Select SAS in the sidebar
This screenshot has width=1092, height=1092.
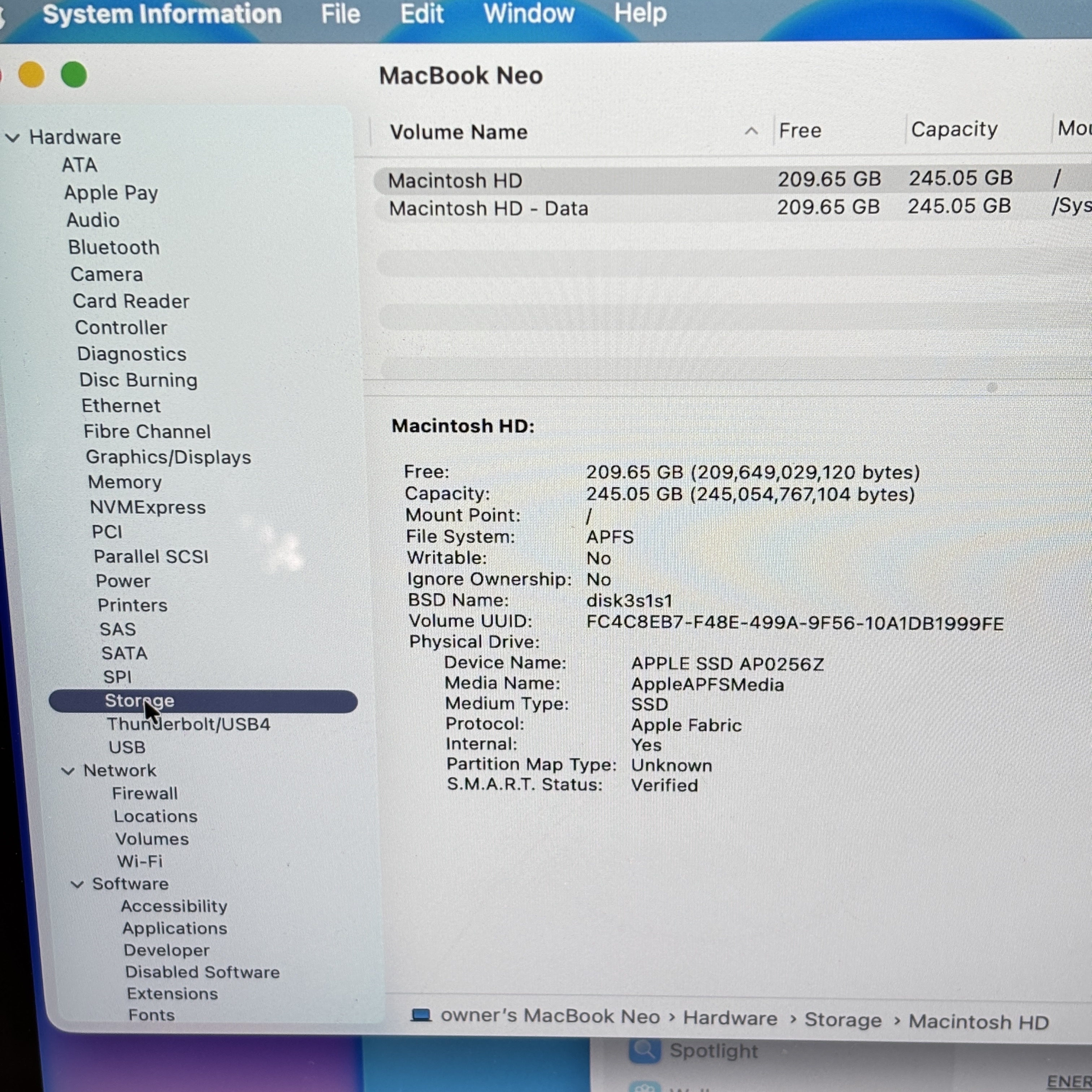(x=118, y=629)
